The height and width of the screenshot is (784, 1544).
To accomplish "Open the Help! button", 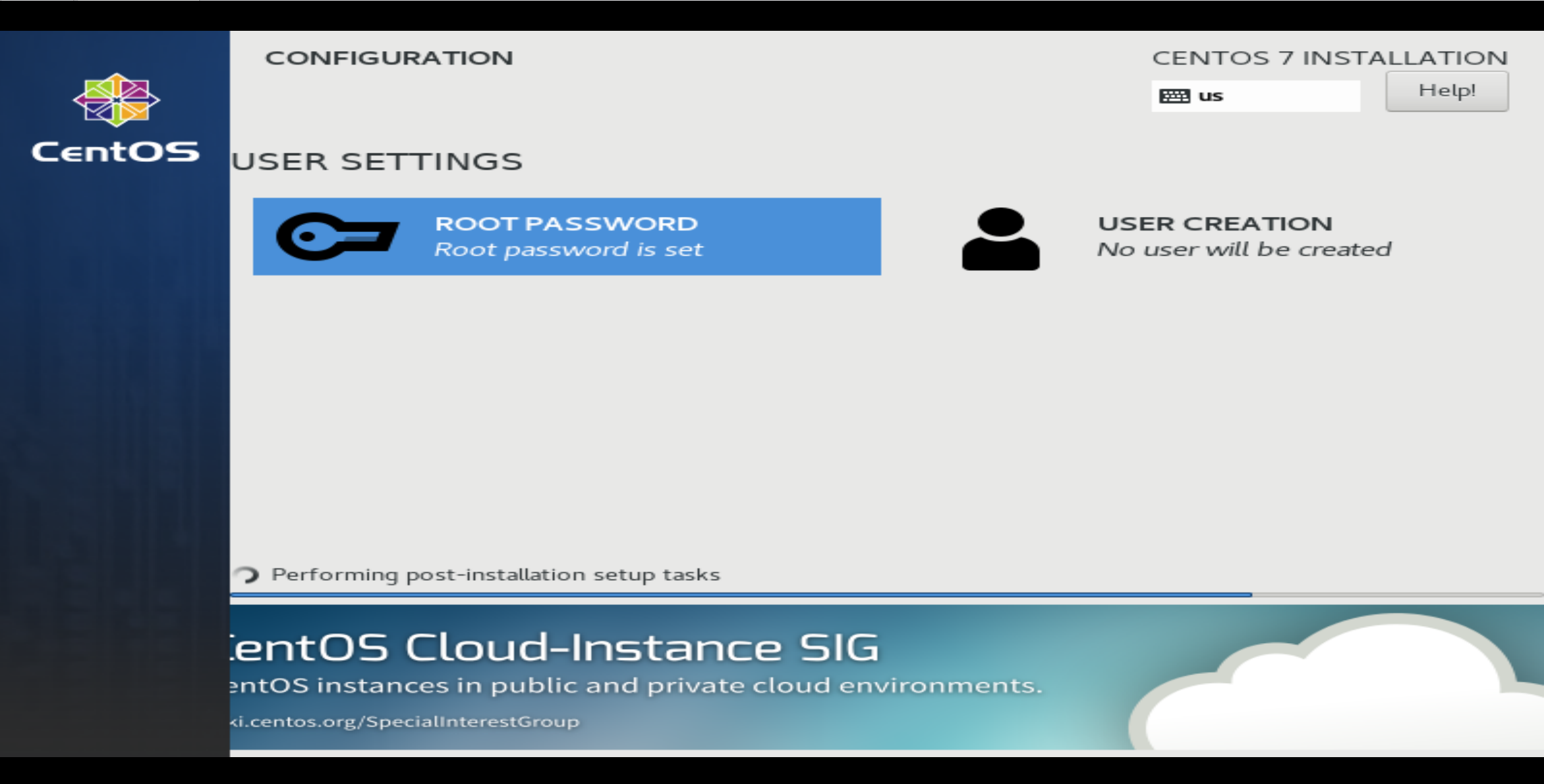I will click(1447, 91).
